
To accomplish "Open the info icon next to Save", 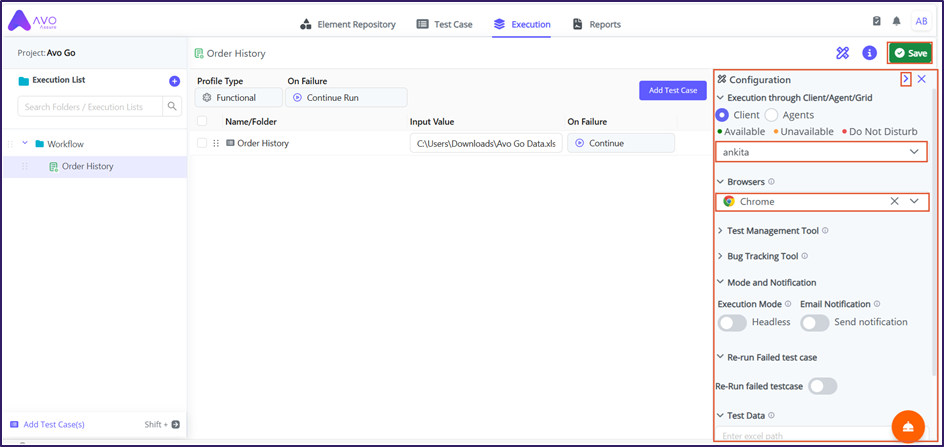I will click(869, 53).
